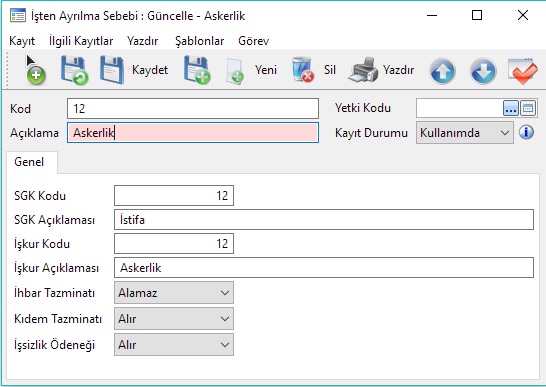Open the Kayıt menu
Screen dimensions: 546x387
(22, 41)
